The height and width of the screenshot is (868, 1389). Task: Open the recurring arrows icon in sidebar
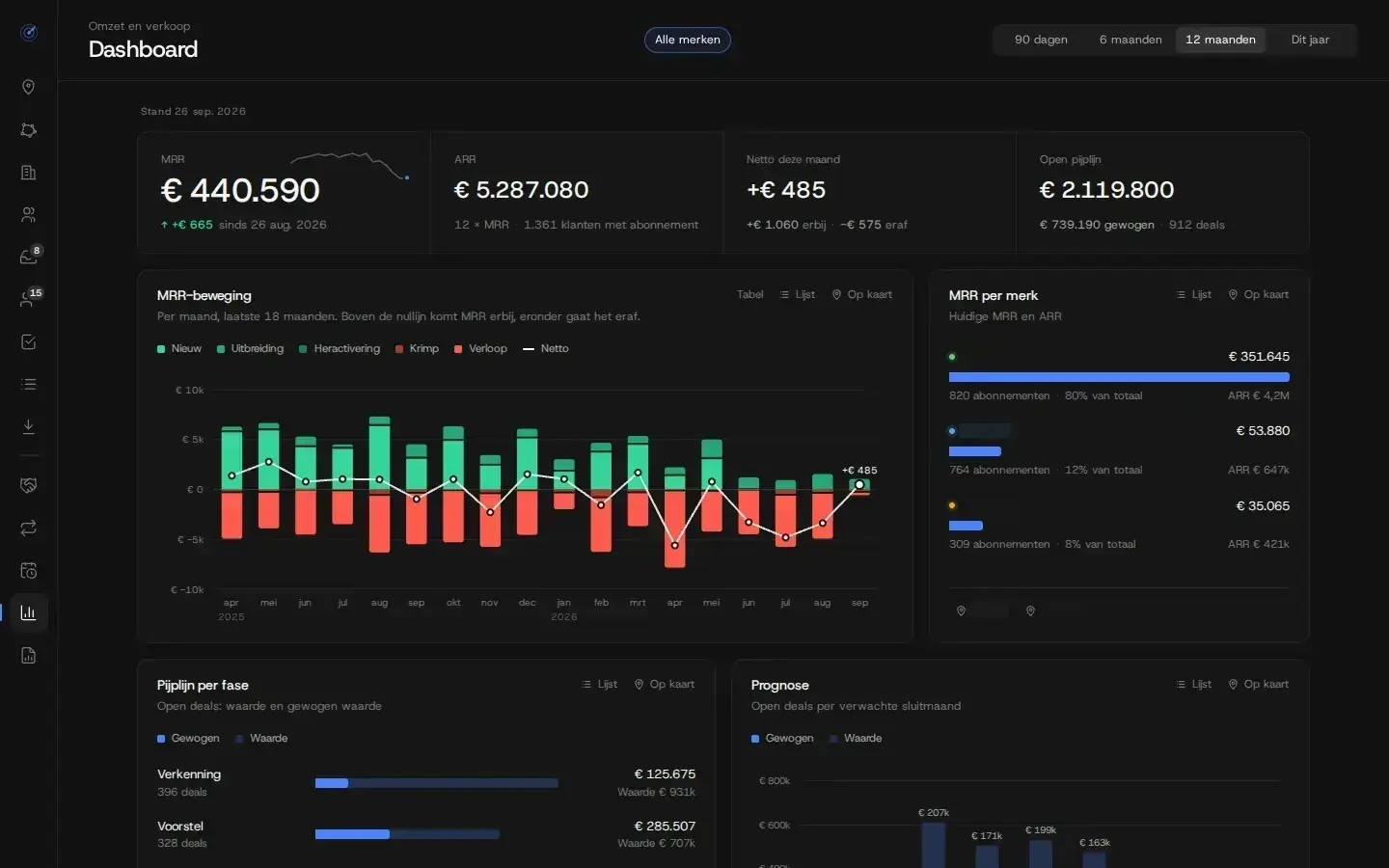[29, 528]
